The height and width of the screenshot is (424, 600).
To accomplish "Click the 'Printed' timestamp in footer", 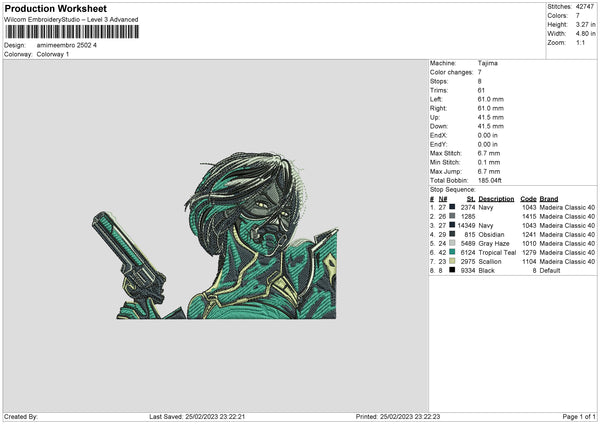I will click(x=398, y=416).
